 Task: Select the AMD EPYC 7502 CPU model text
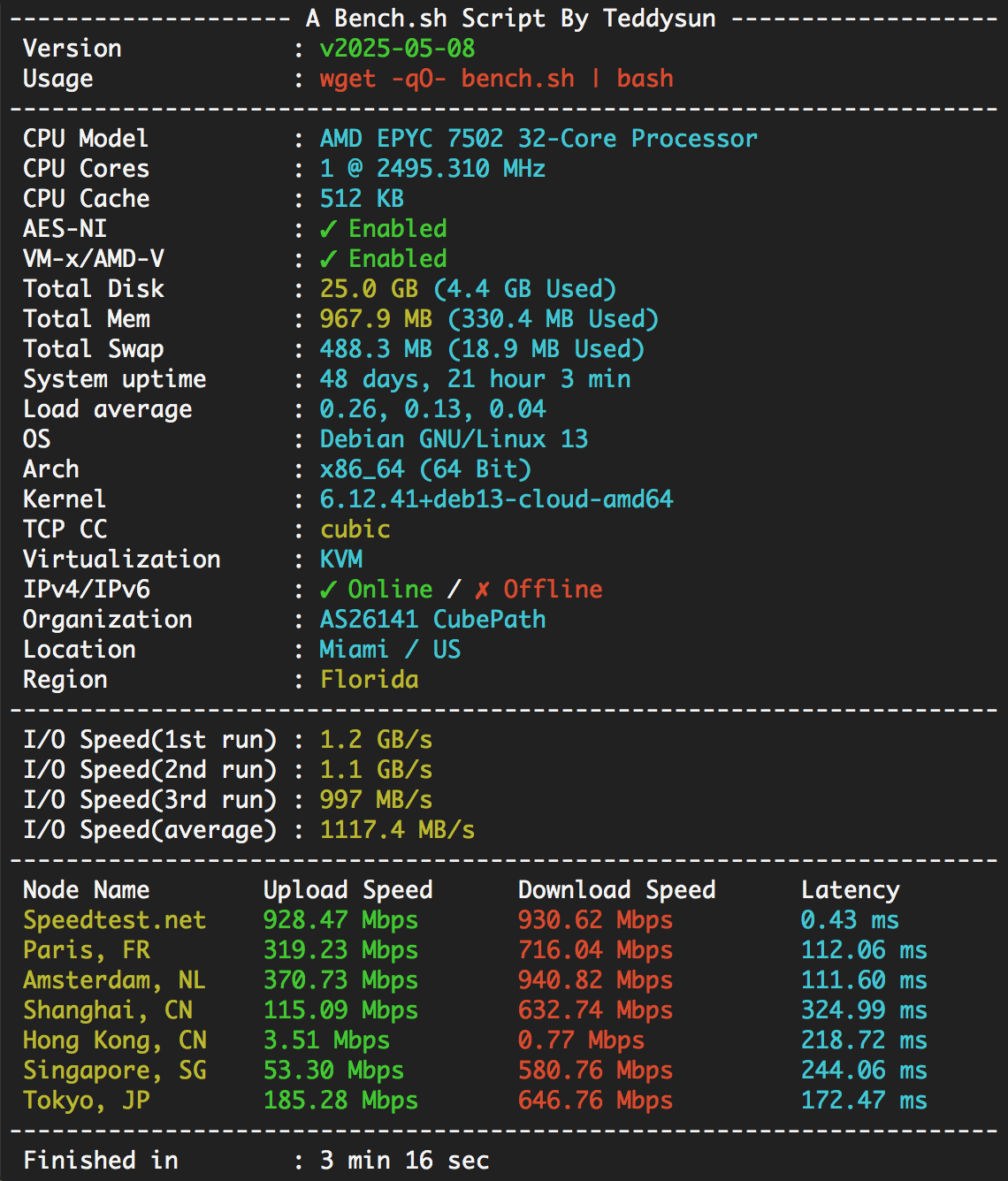tap(538, 139)
